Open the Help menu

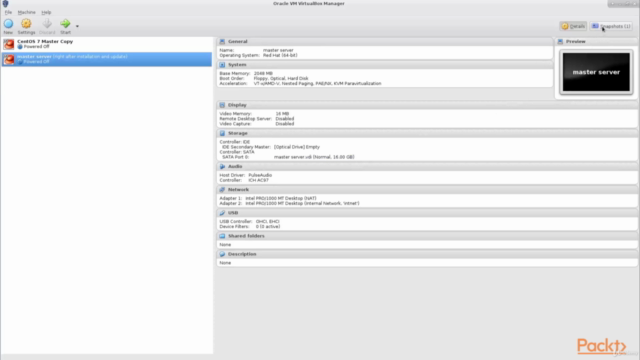tap(46, 12)
